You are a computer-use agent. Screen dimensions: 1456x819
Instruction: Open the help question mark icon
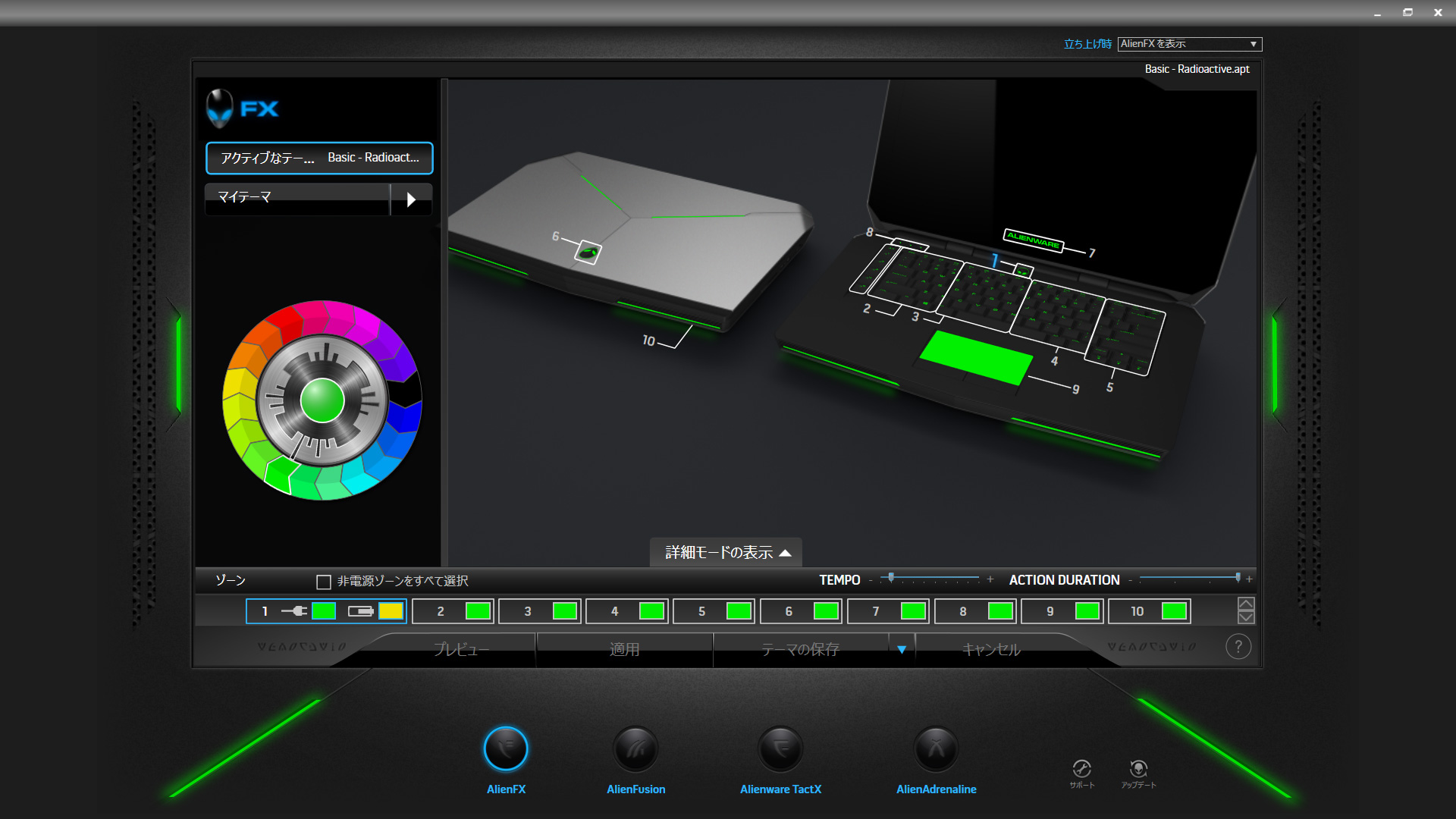[x=1238, y=647]
